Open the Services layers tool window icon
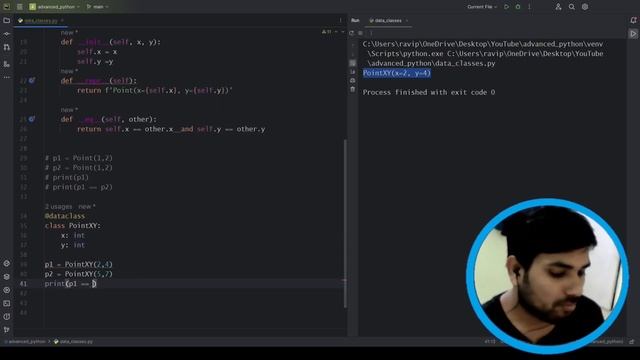640x360 pixels. click(x=7, y=277)
